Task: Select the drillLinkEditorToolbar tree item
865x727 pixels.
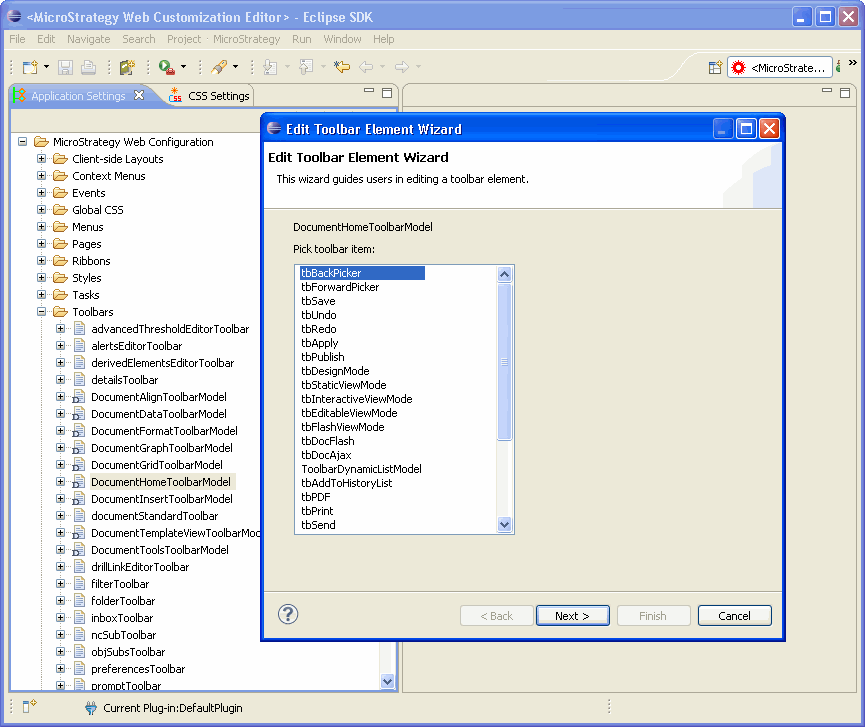Action: pyautogui.click(x=140, y=567)
